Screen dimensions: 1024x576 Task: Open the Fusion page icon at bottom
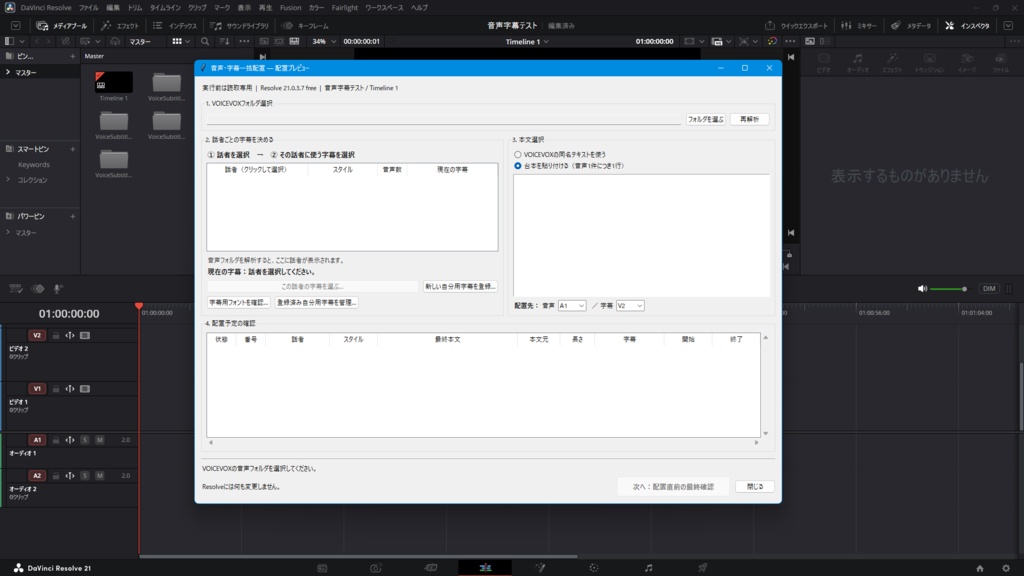tap(540, 568)
